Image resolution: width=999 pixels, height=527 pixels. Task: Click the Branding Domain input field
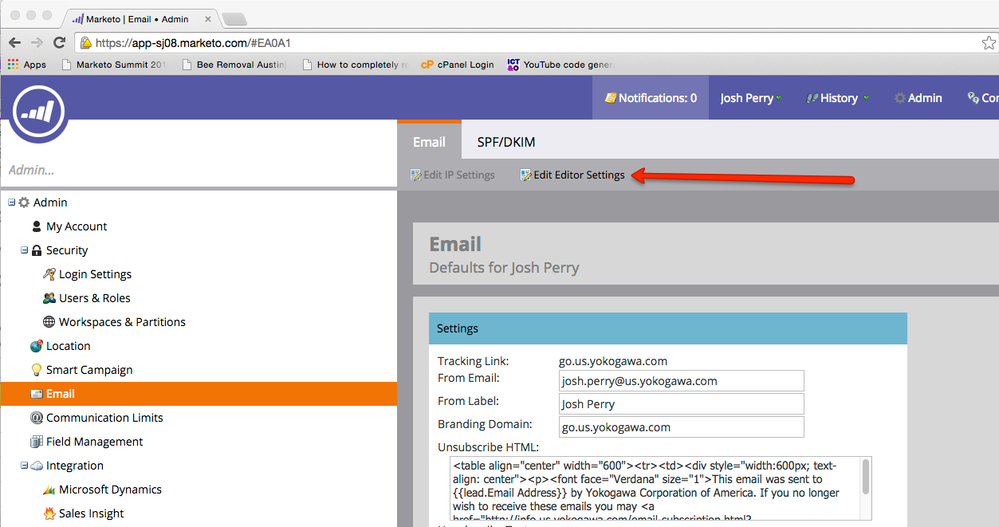tap(681, 427)
